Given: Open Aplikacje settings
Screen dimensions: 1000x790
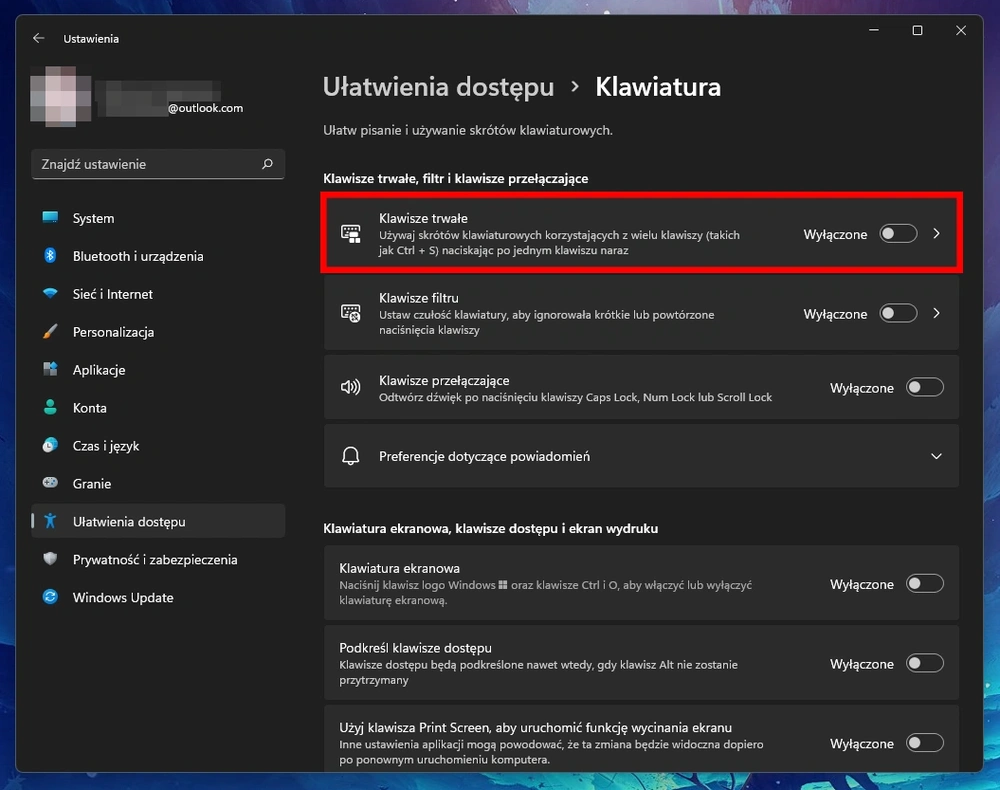Looking at the screenshot, I should [158, 370].
